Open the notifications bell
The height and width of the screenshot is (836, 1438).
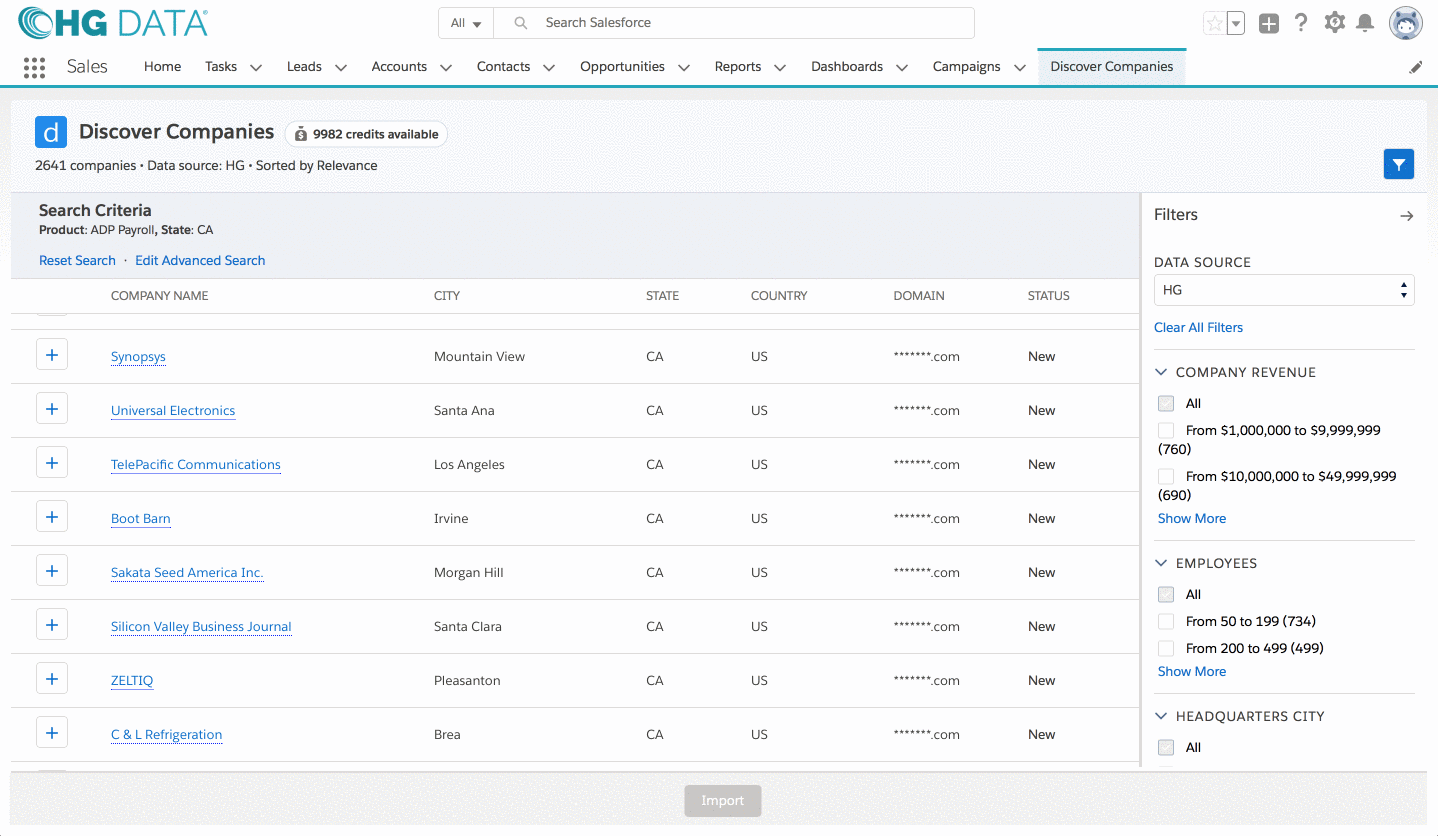click(1364, 23)
